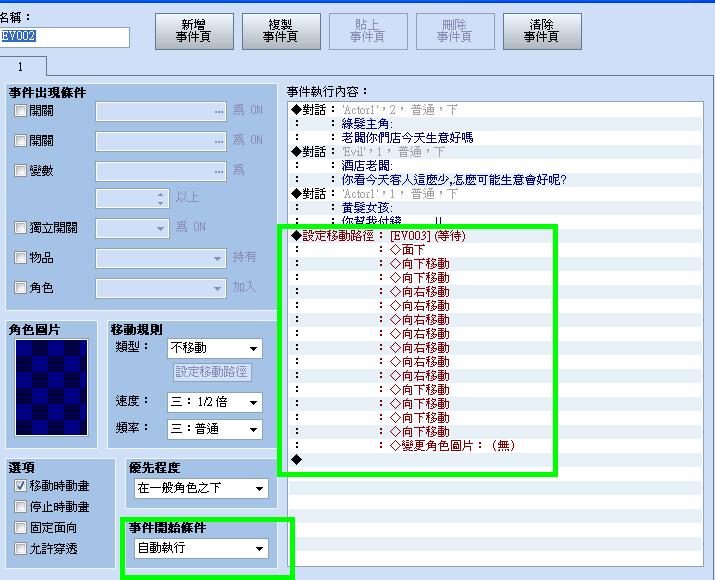Open the 頻率 dropdown showing 三：普通

pyautogui.click(x=215, y=429)
